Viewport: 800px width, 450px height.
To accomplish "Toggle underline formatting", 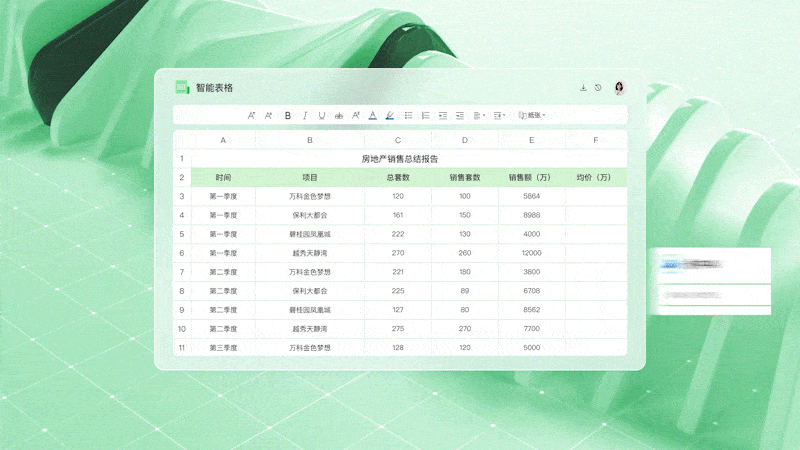I will [x=322, y=116].
